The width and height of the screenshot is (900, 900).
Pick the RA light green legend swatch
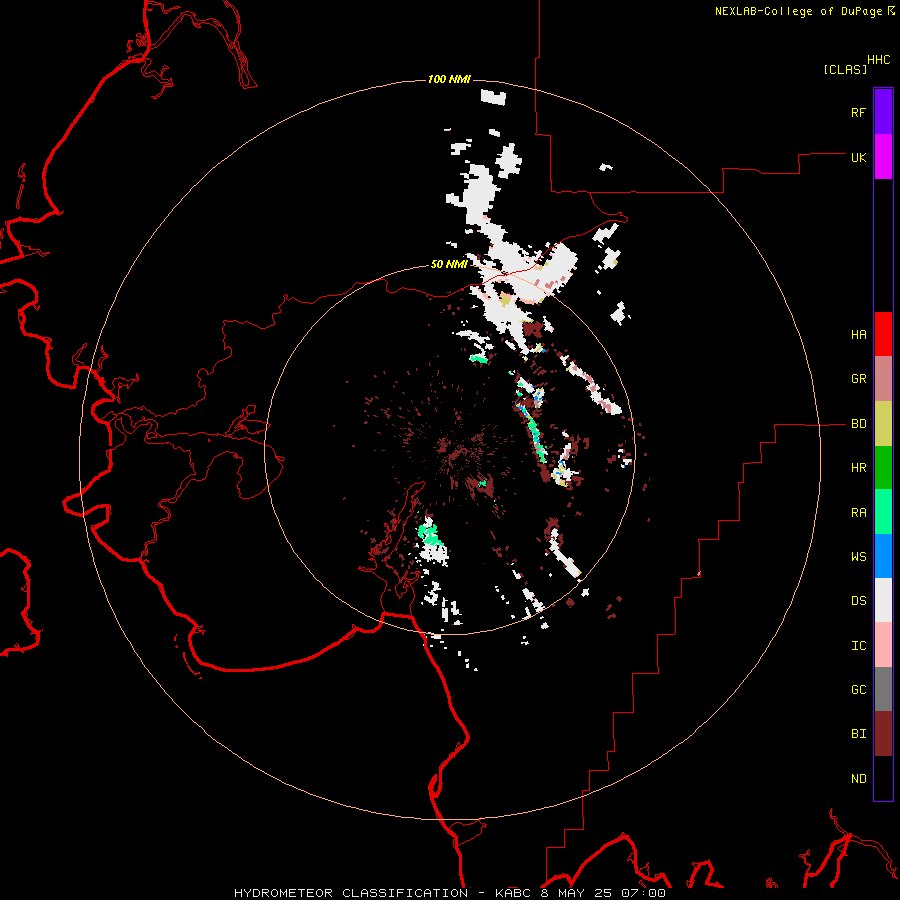[x=883, y=512]
